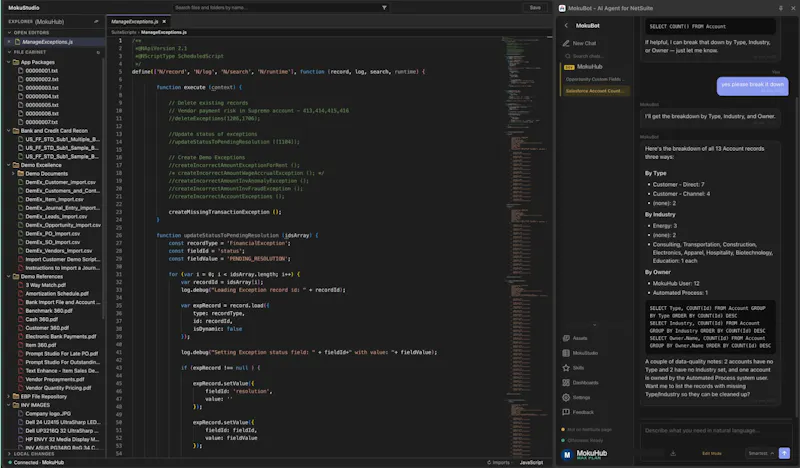The width and height of the screenshot is (800, 468).
Task: Open Company logo.JPG file
Action: tap(48, 413)
